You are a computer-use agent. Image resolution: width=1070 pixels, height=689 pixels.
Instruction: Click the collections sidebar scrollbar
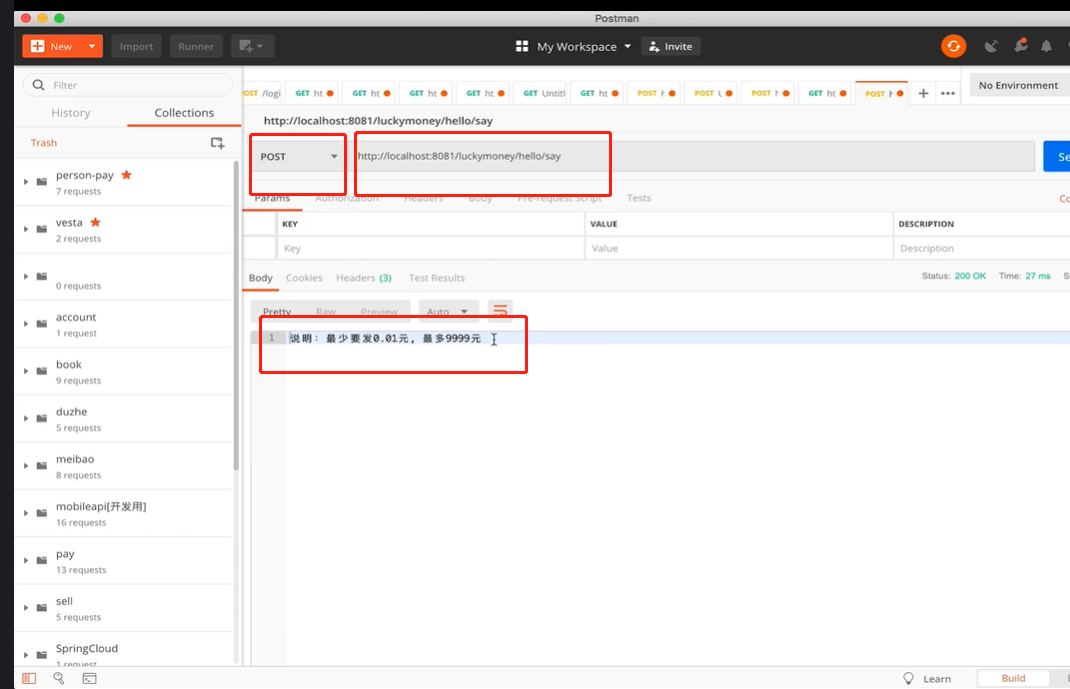(x=236, y=316)
